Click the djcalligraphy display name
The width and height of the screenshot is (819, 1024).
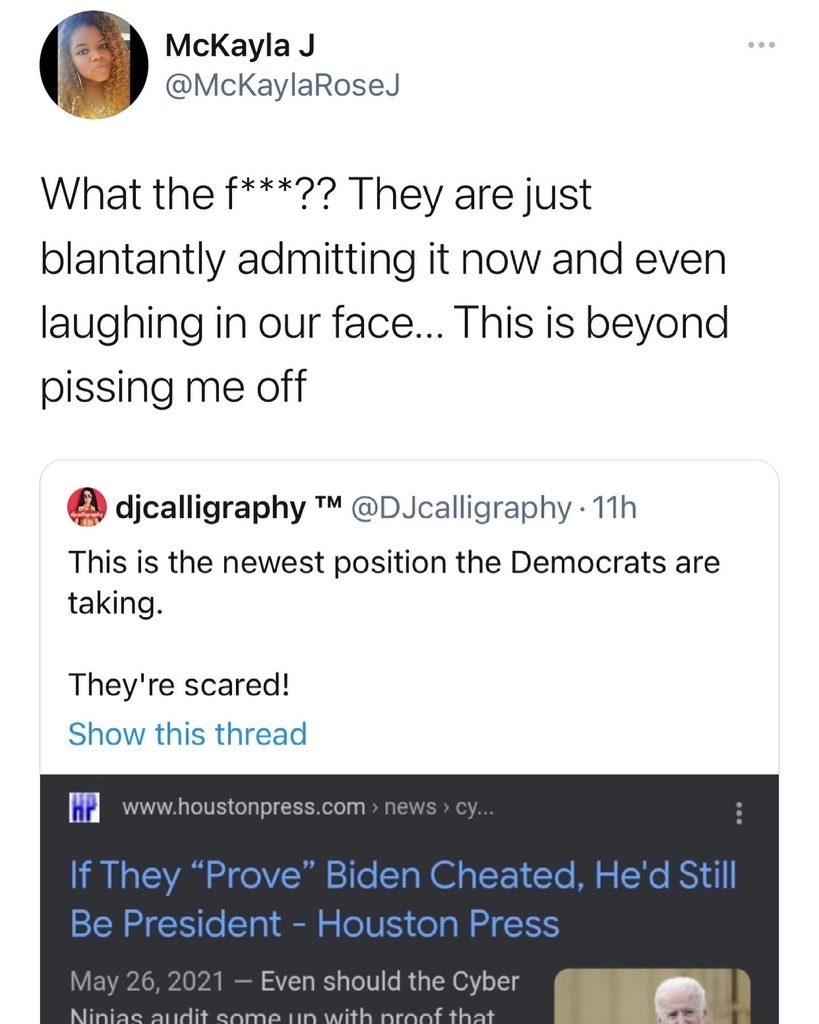point(210,508)
